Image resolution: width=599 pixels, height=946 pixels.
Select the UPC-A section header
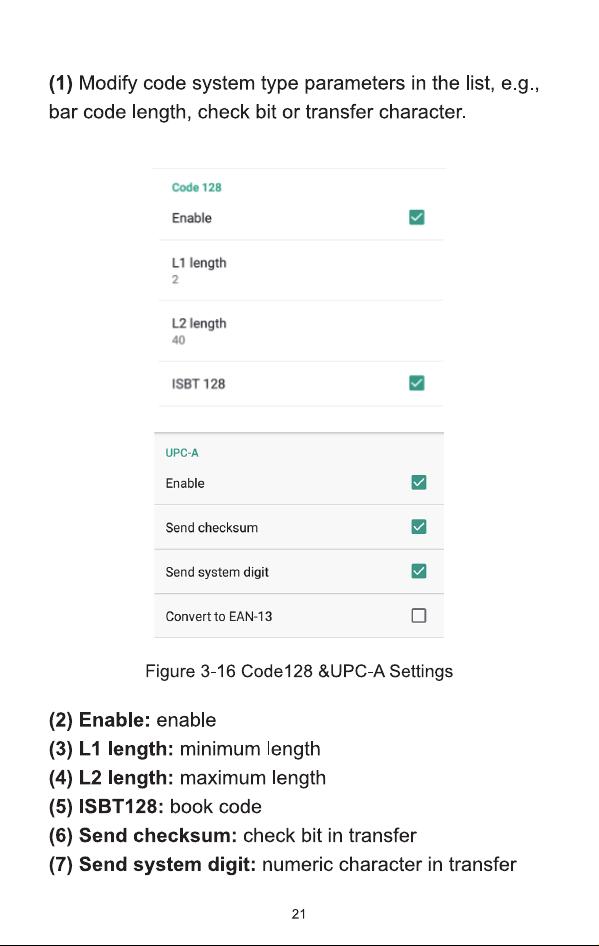pos(182,453)
